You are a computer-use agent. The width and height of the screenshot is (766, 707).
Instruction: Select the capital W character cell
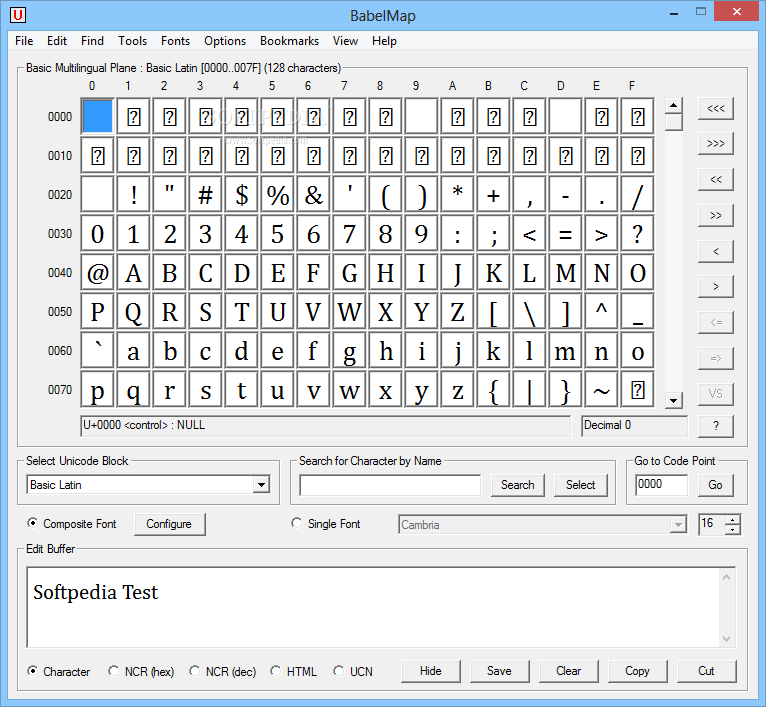point(350,312)
